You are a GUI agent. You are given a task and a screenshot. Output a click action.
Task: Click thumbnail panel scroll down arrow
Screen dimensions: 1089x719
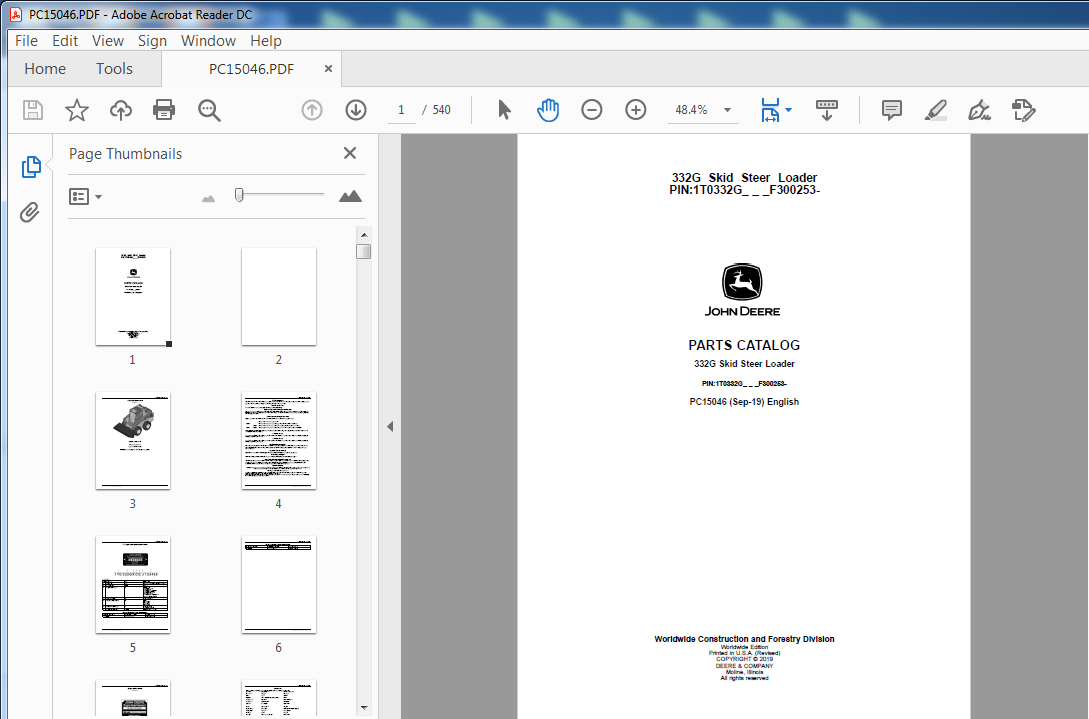[364, 708]
